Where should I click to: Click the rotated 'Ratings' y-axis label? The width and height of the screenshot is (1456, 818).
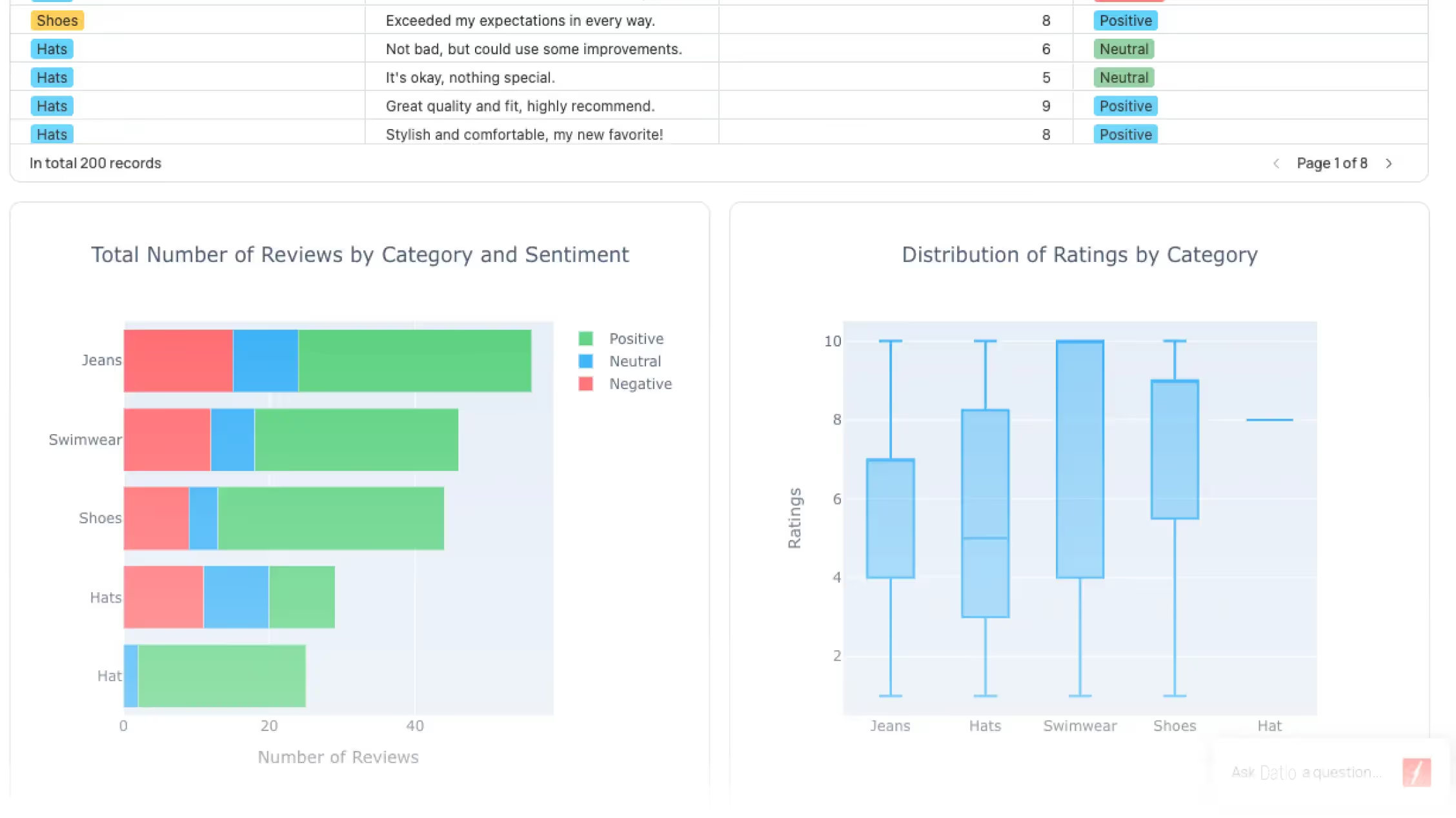coord(794,518)
